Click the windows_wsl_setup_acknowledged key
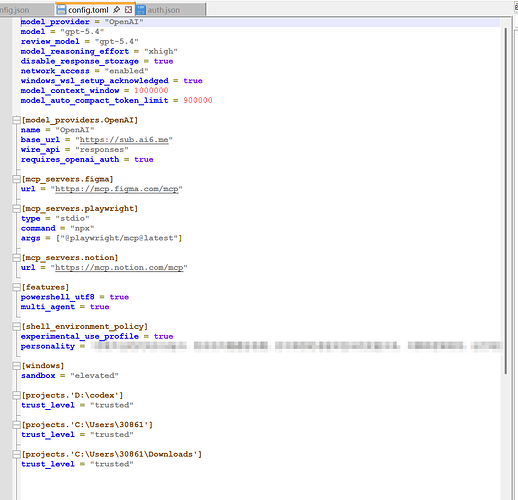This screenshot has width=518, height=500. (95, 81)
